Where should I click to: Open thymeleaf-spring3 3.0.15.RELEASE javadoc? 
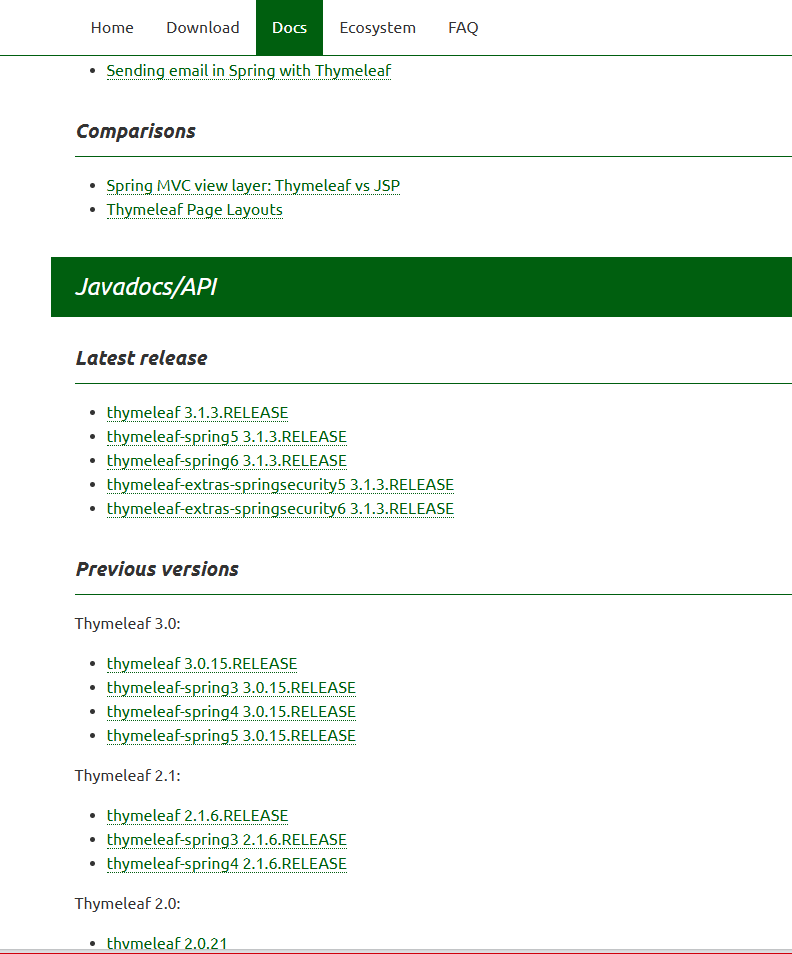[x=231, y=688]
